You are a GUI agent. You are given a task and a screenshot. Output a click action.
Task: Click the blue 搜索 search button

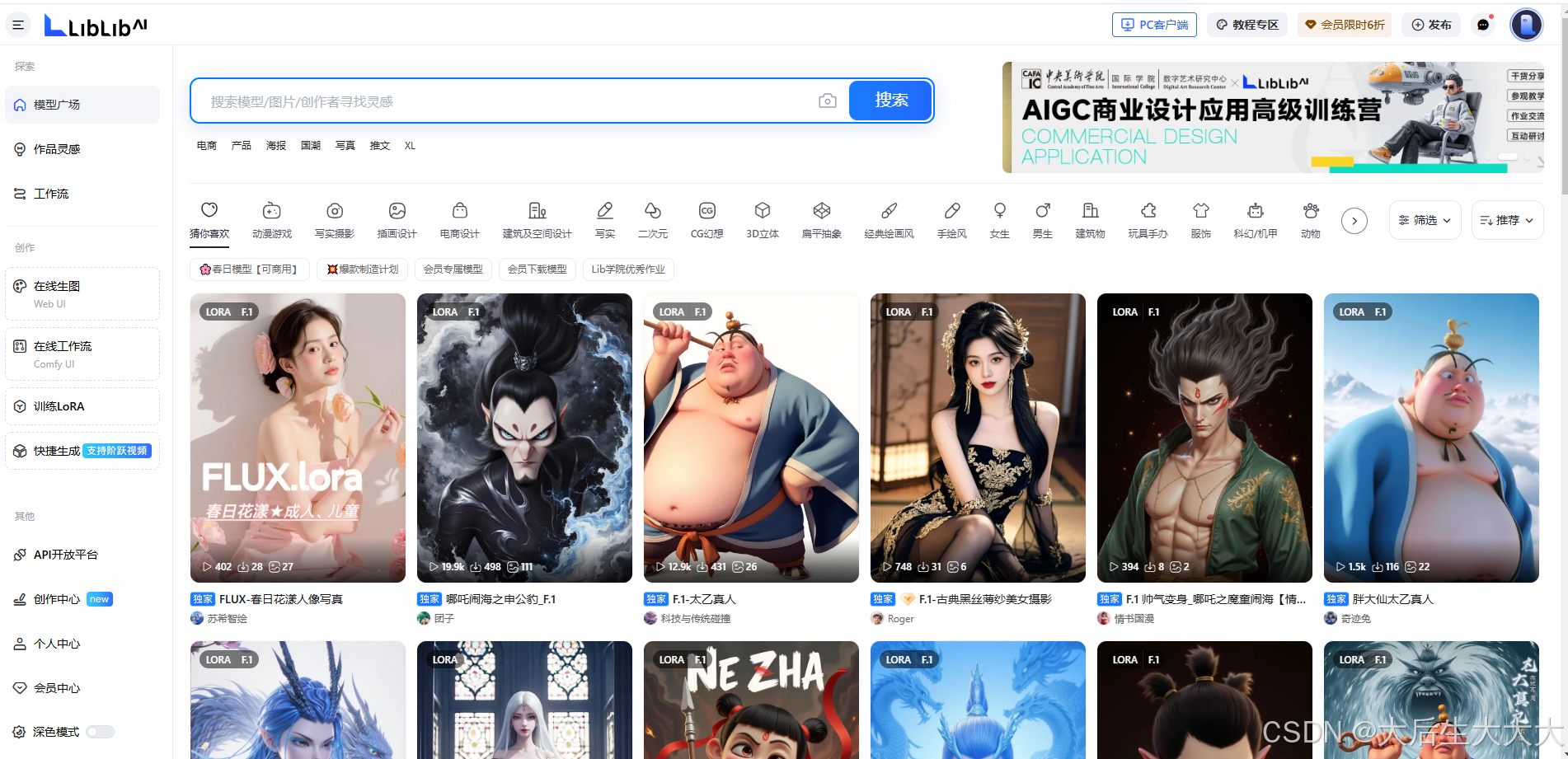891,101
